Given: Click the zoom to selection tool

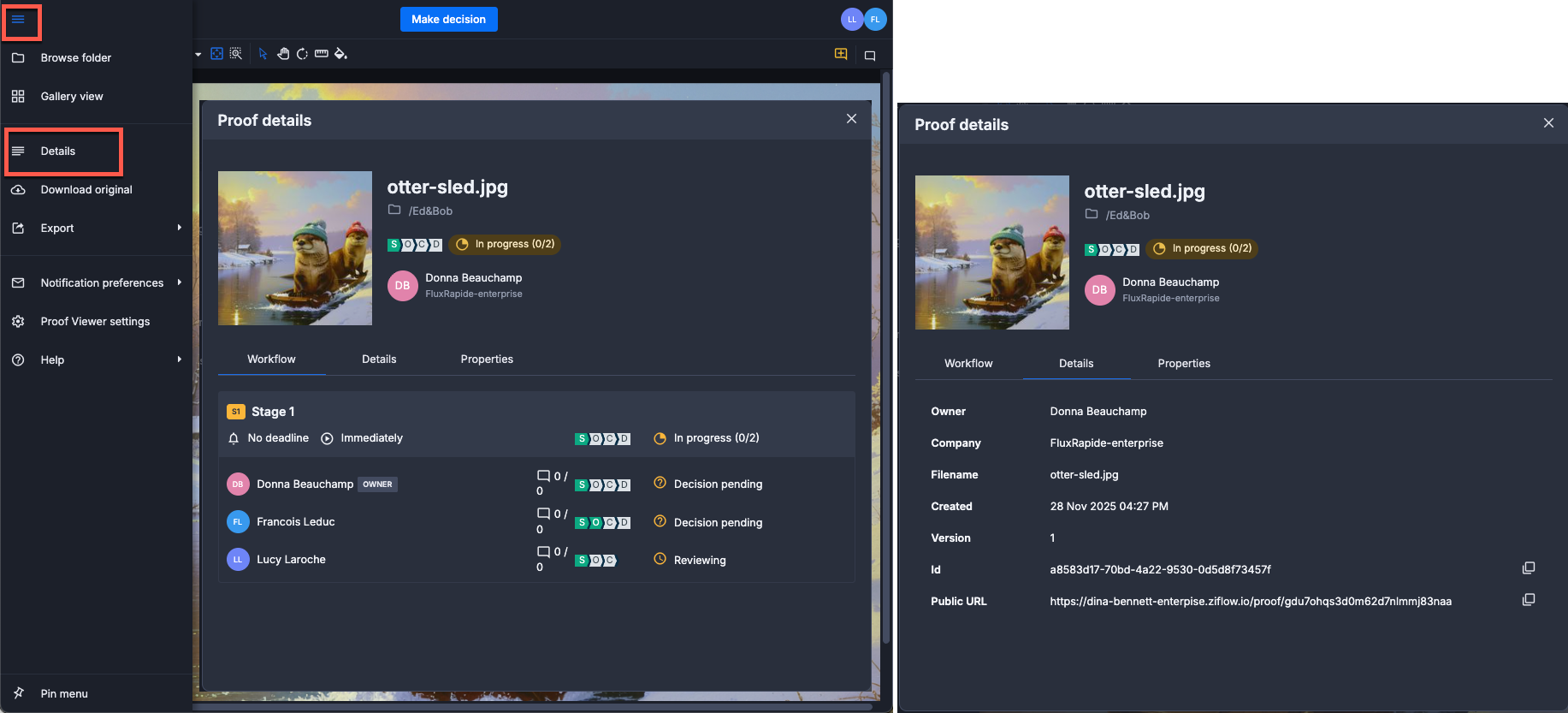Looking at the screenshot, I should (x=236, y=54).
